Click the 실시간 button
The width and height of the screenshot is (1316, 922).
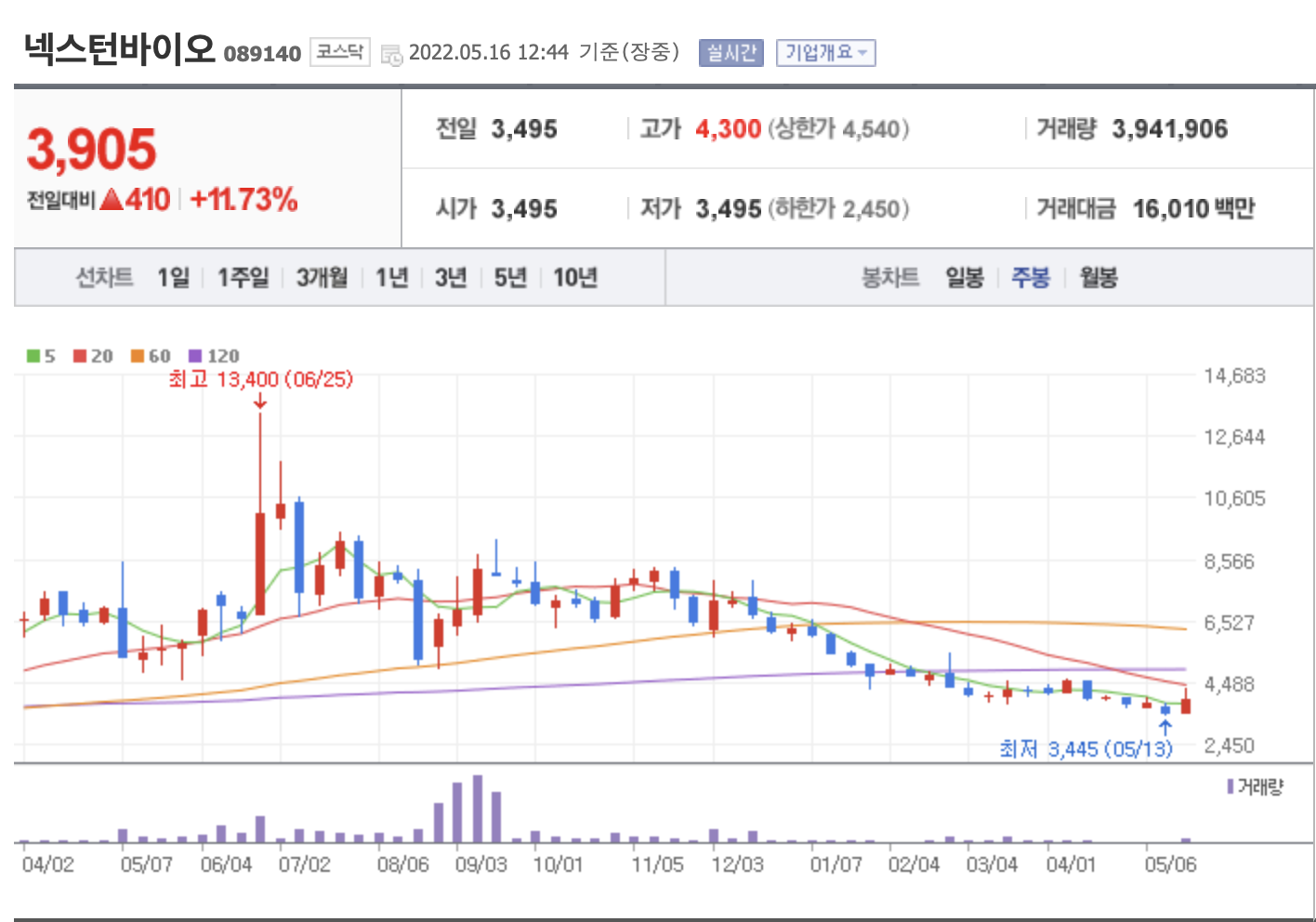click(x=730, y=53)
